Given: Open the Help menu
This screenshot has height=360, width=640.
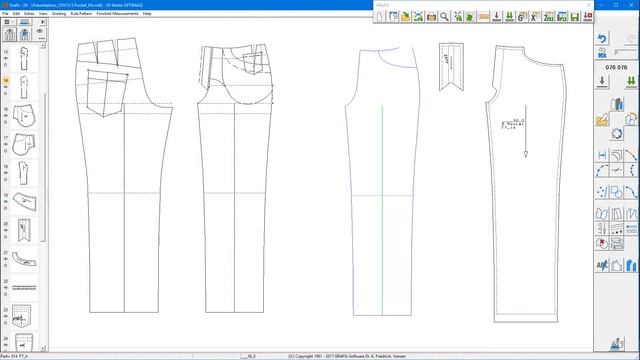Looking at the screenshot, I should coord(147,13).
